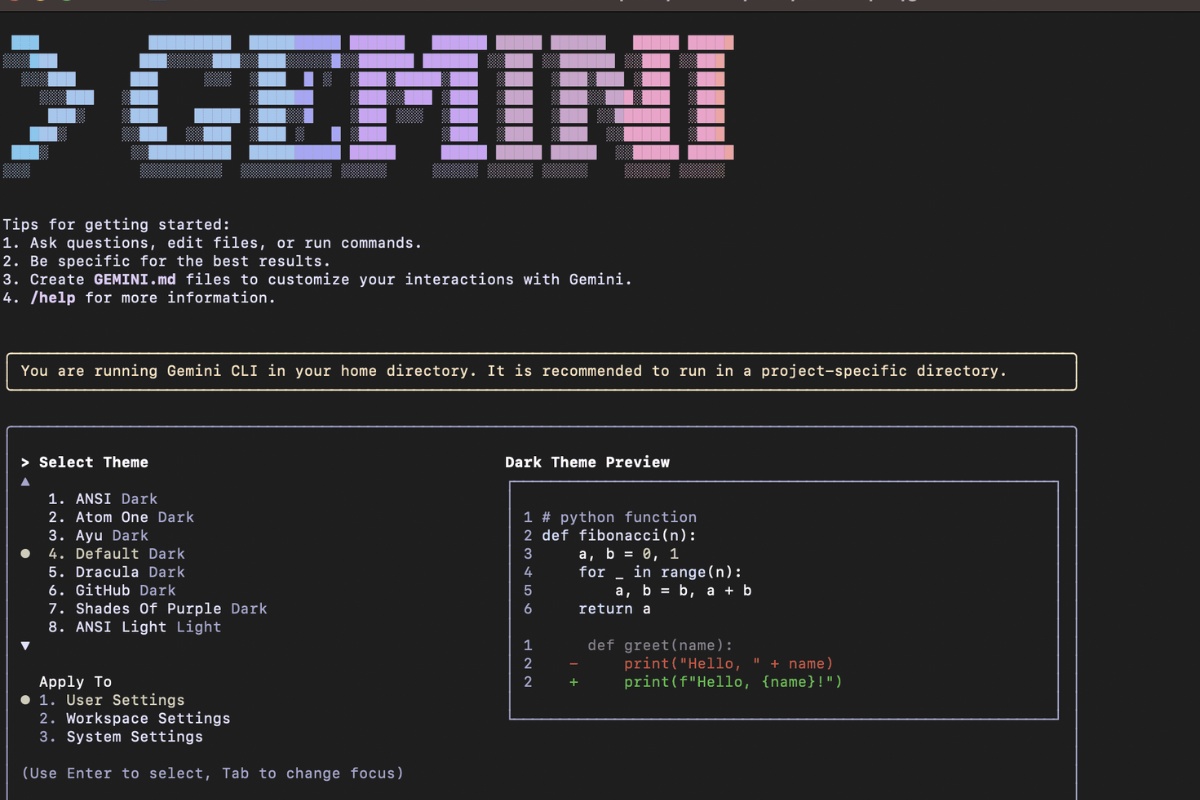The width and height of the screenshot is (1200, 800).
Task: Click the 'a, b = b, a + b' line
Action: (683, 590)
